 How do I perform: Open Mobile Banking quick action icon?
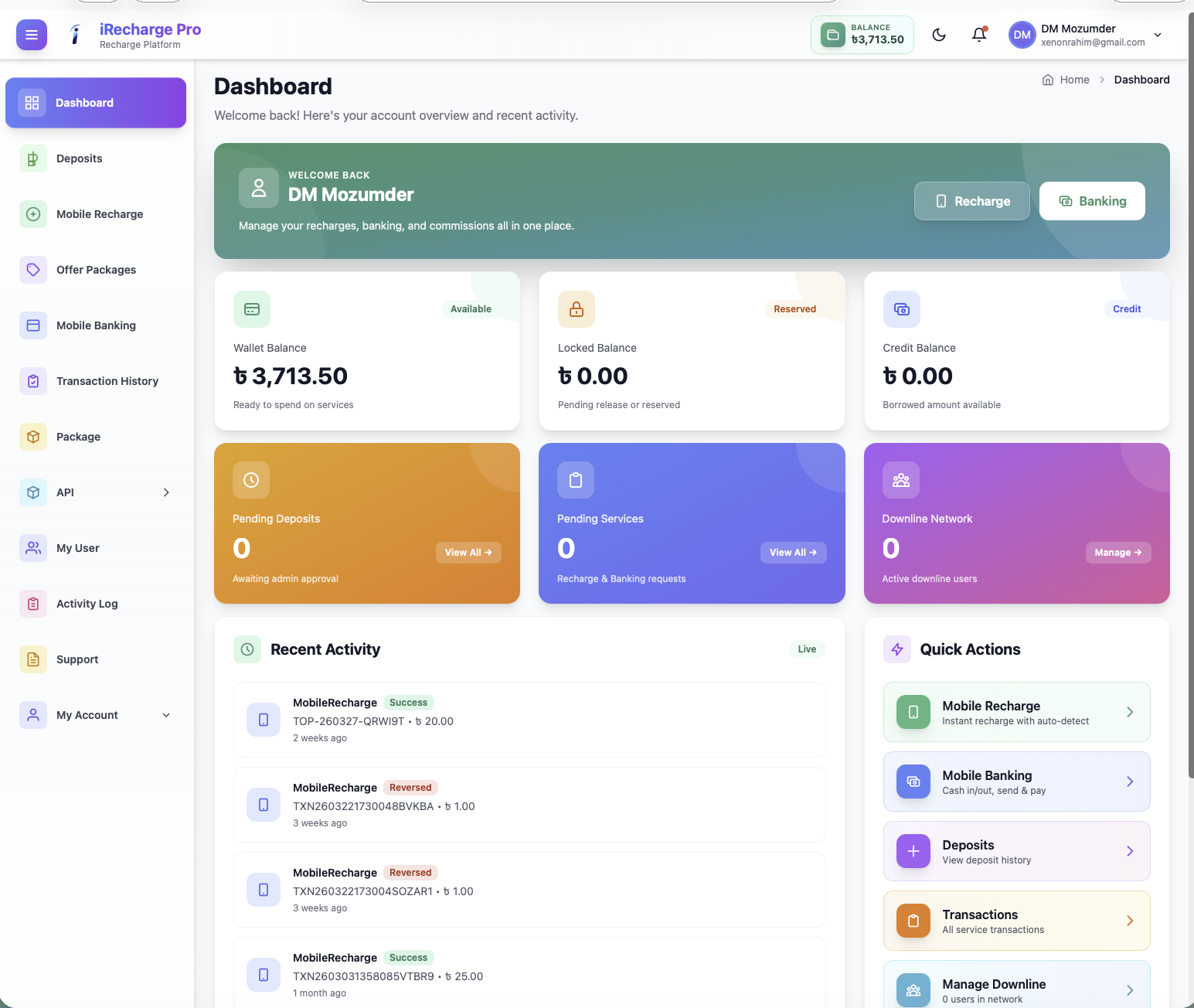point(913,782)
